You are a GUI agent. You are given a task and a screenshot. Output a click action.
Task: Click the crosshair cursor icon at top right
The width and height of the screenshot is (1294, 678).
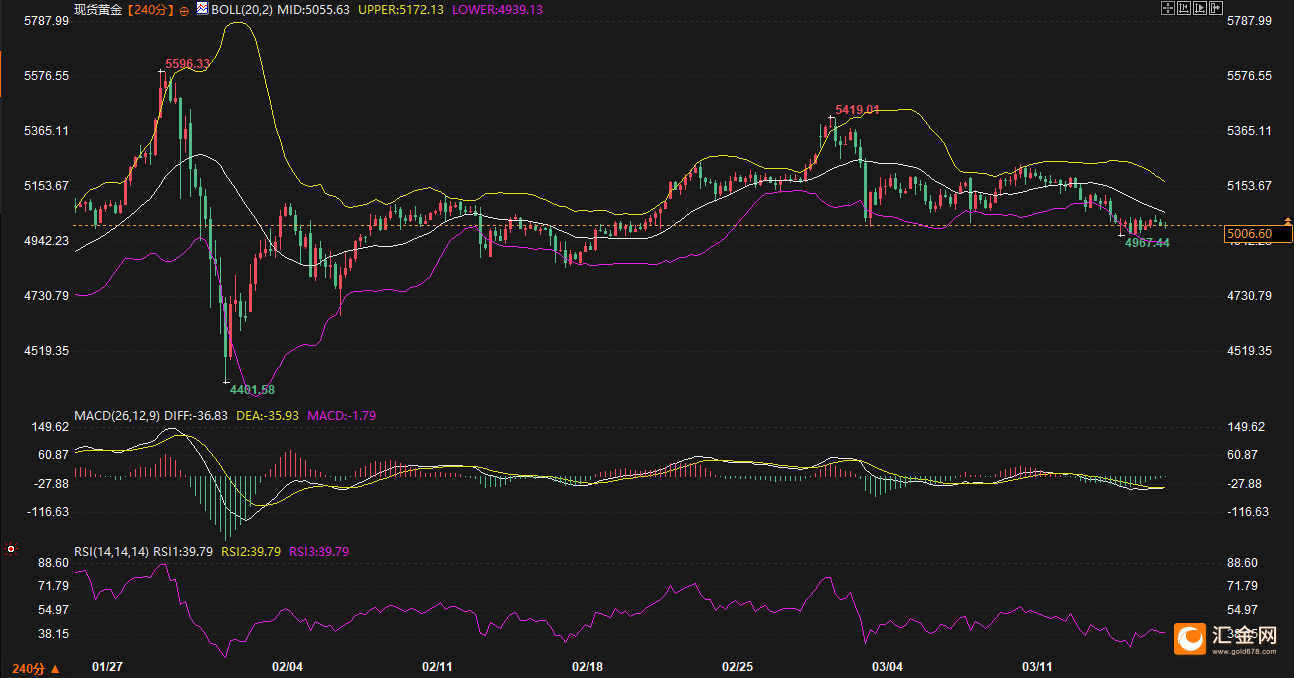point(1166,9)
